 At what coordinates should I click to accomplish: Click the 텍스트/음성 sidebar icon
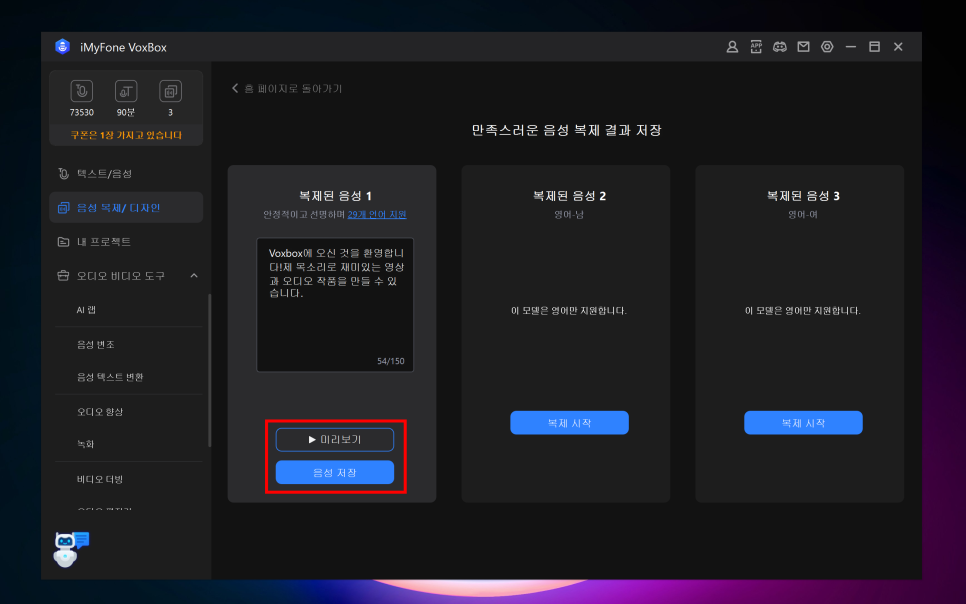(x=63, y=174)
